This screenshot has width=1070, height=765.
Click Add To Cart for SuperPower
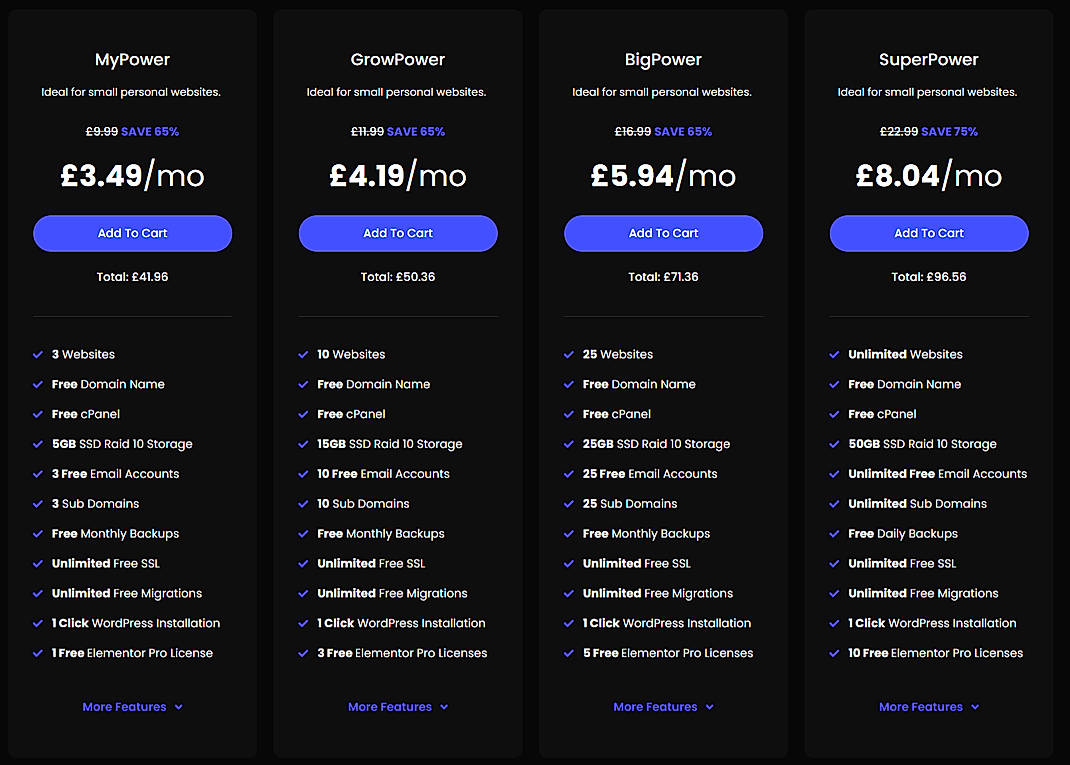point(928,233)
